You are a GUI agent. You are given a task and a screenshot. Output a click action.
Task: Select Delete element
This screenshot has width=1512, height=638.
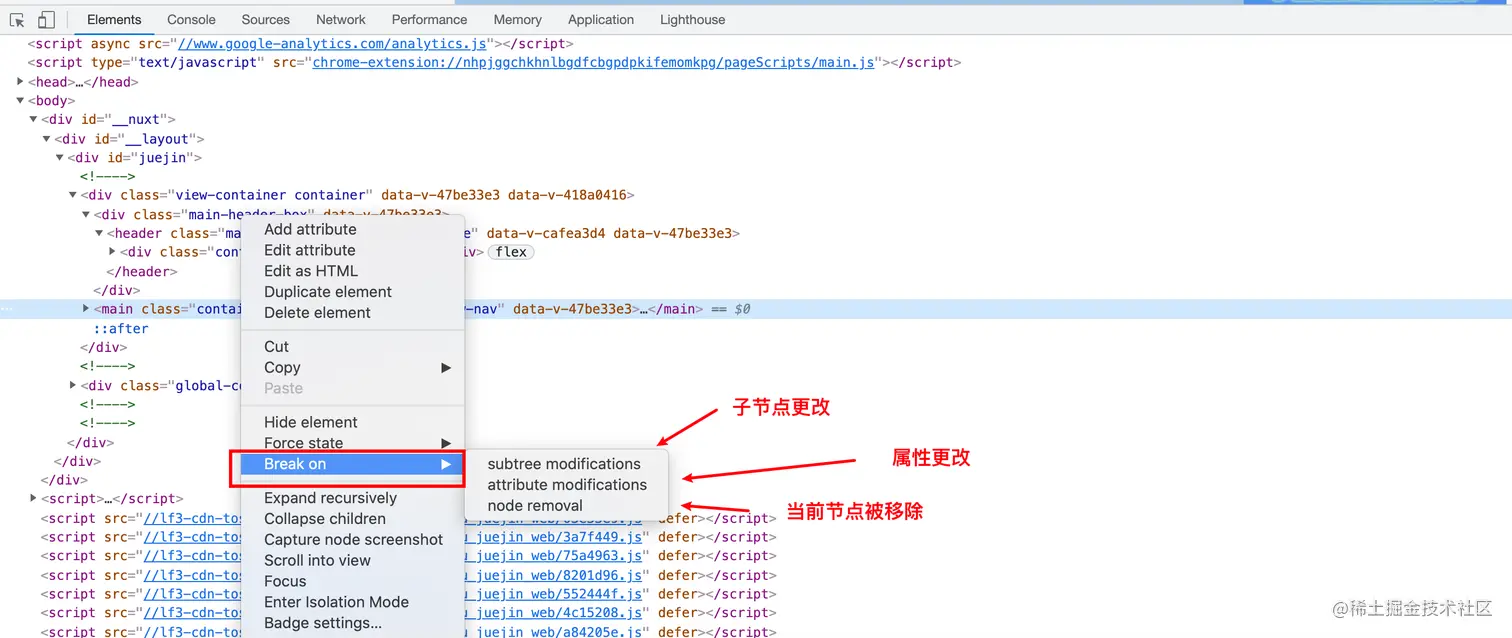click(x=317, y=313)
